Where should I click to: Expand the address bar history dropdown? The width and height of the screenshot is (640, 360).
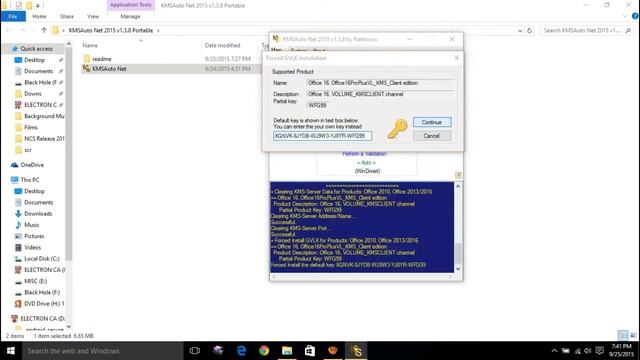tap(520, 31)
